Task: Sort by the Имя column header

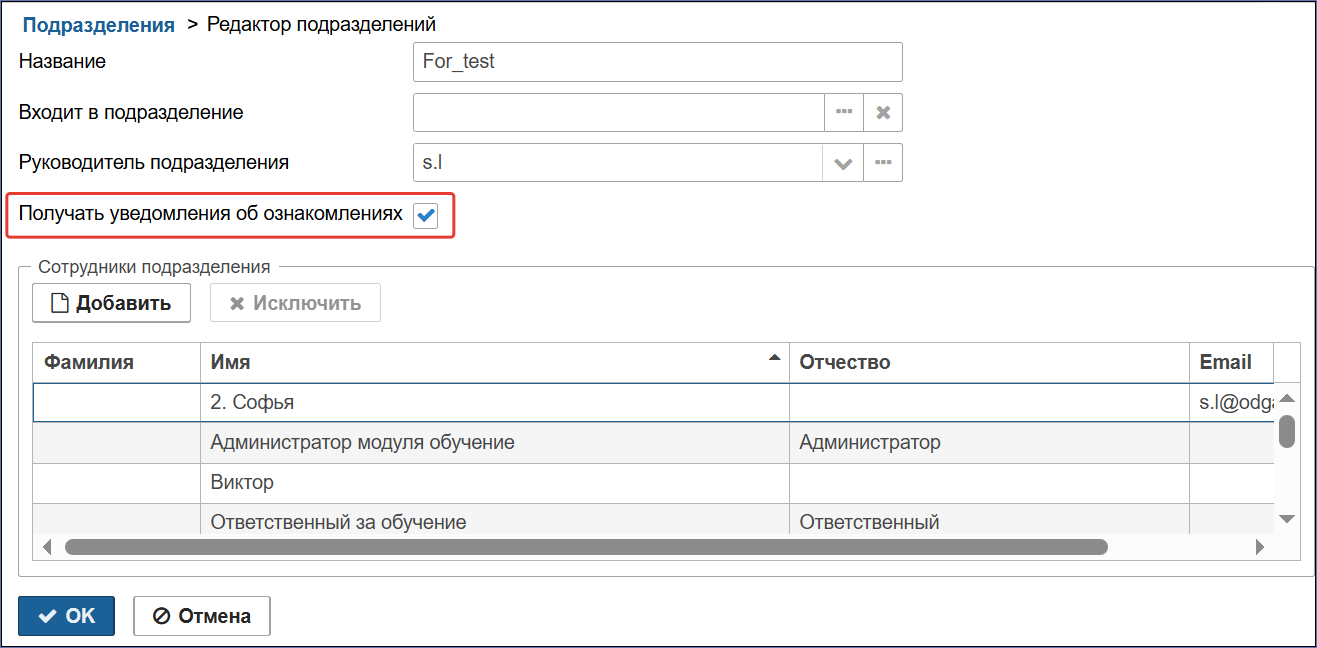Action: click(x=495, y=362)
